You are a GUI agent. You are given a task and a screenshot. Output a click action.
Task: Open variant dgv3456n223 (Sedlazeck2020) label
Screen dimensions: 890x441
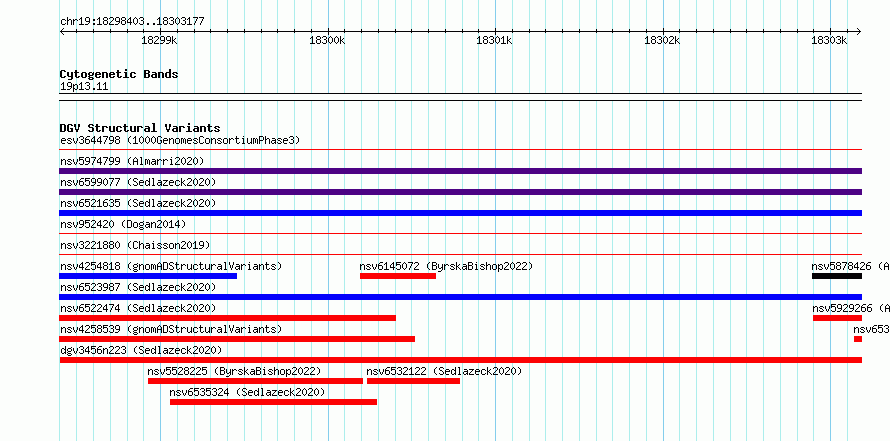point(141,350)
